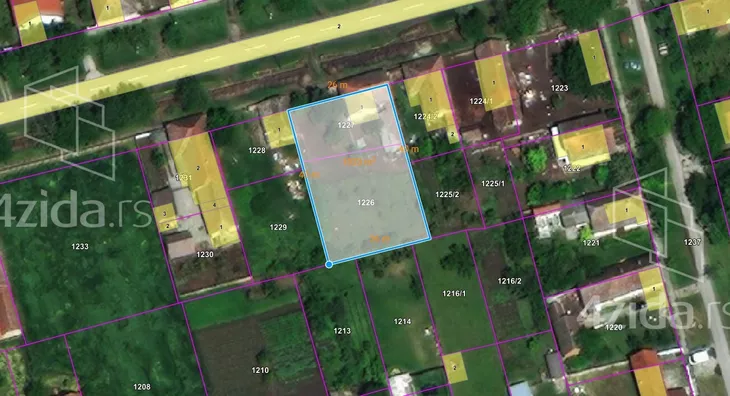Screen dimensions: 730x396
Task: Select parcel label 1227
Action: click(x=346, y=125)
